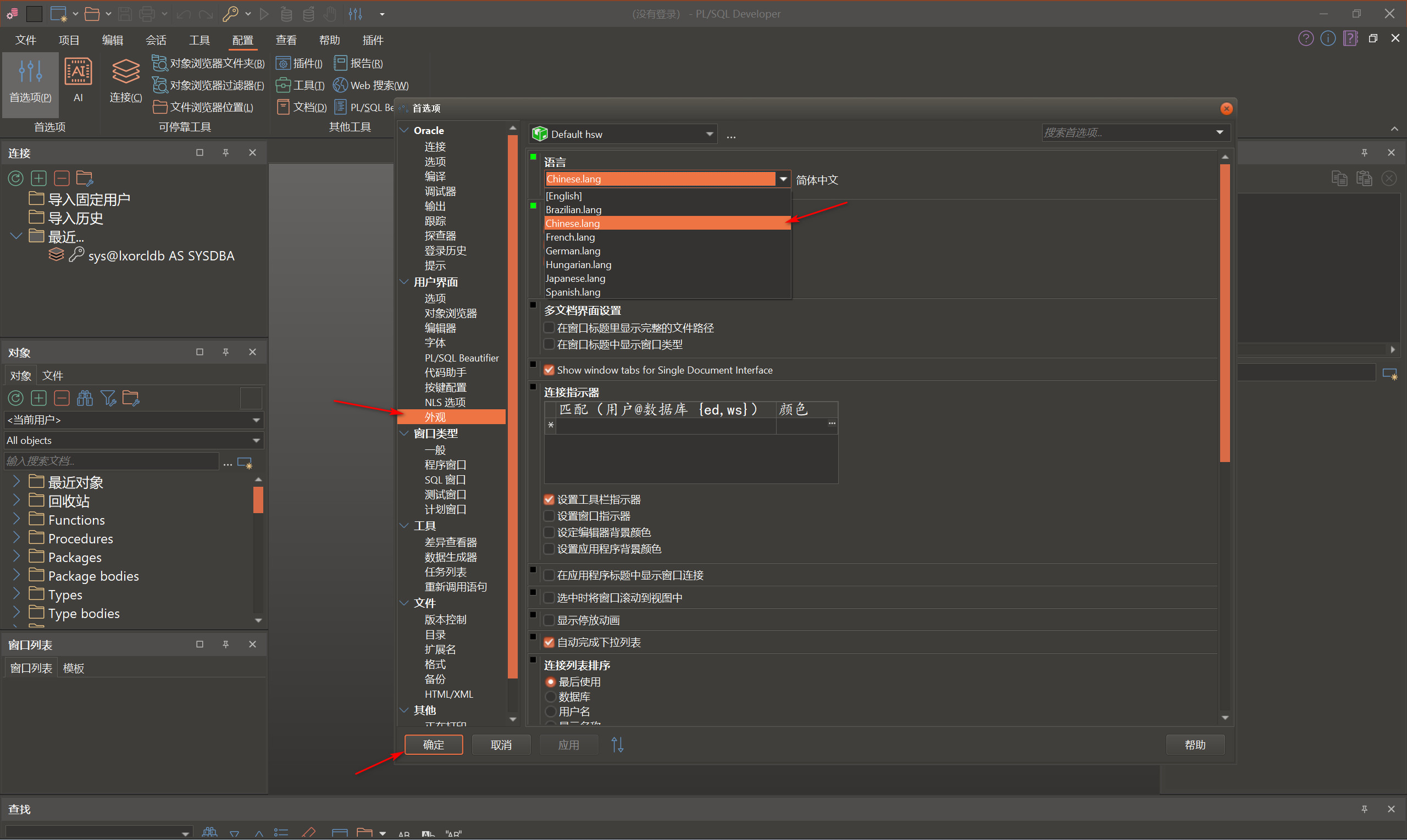Open 对象浏览器文件夹 tool

click(208, 63)
